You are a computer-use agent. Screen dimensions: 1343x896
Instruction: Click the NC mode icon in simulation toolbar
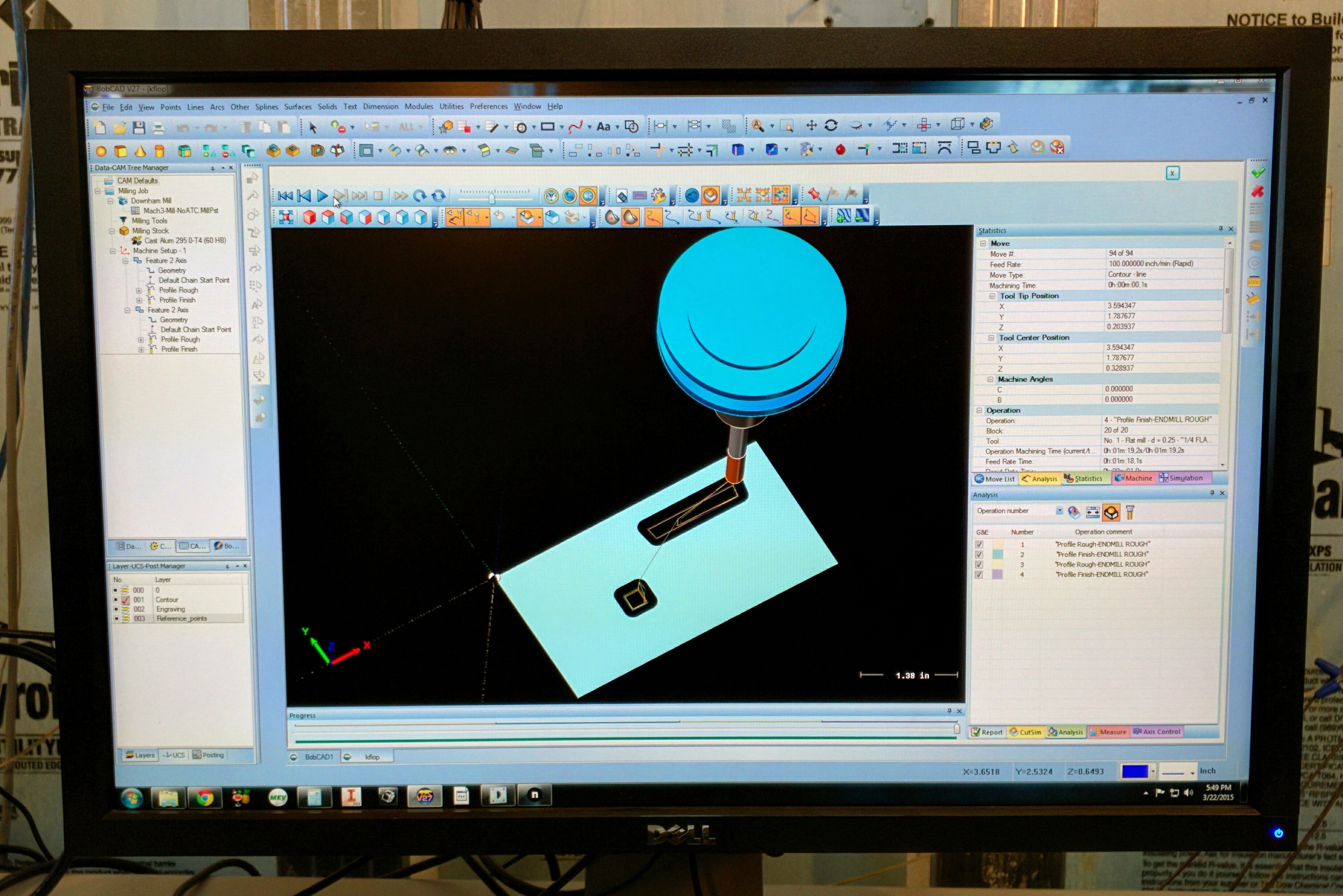587,196
